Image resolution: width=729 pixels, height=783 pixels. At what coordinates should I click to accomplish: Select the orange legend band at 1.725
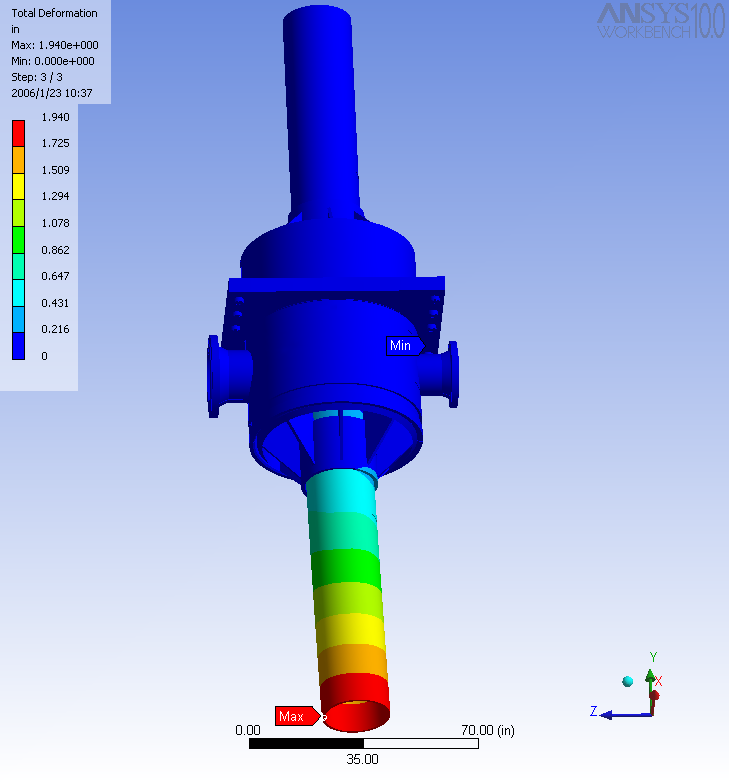coord(18,157)
